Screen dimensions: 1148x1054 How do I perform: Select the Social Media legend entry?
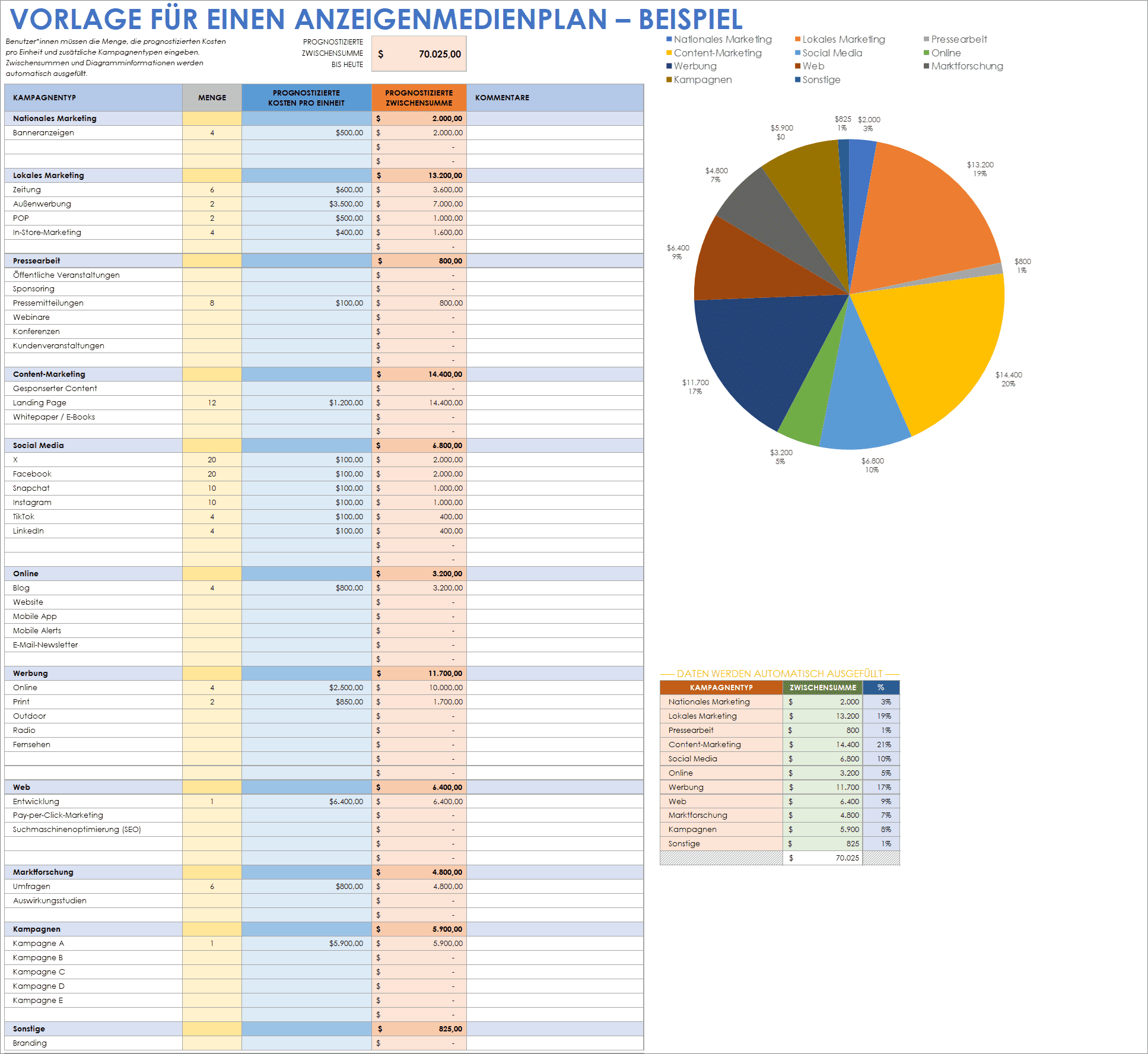tap(829, 53)
